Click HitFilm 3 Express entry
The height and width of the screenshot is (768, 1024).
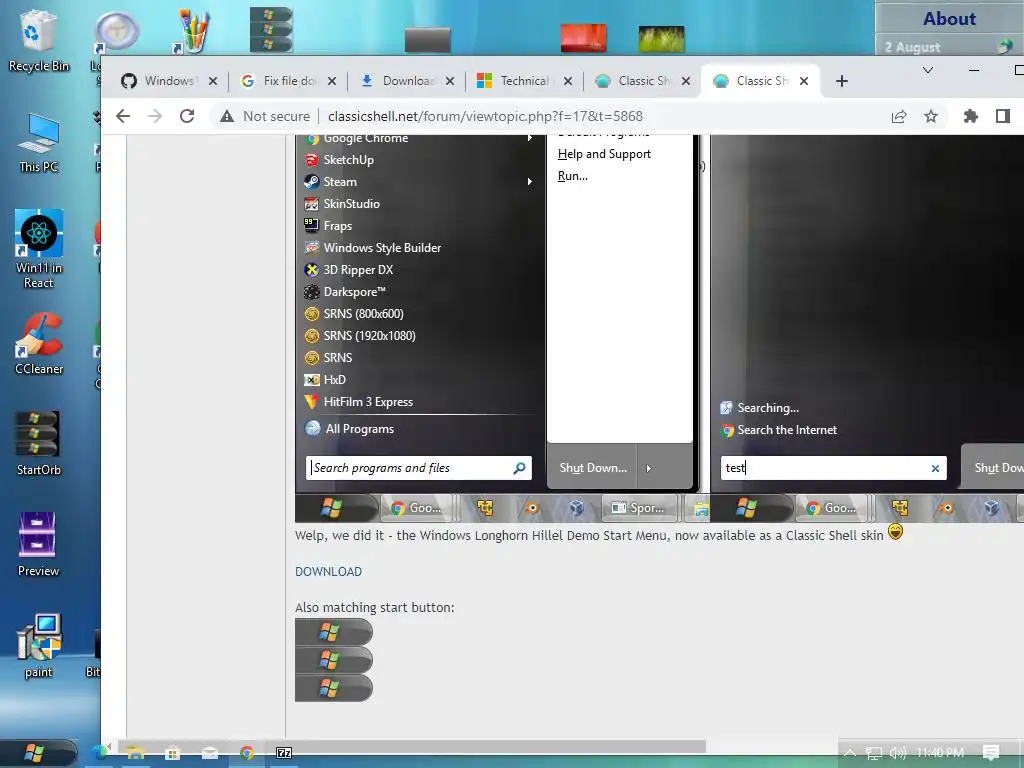[x=368, y=402]
